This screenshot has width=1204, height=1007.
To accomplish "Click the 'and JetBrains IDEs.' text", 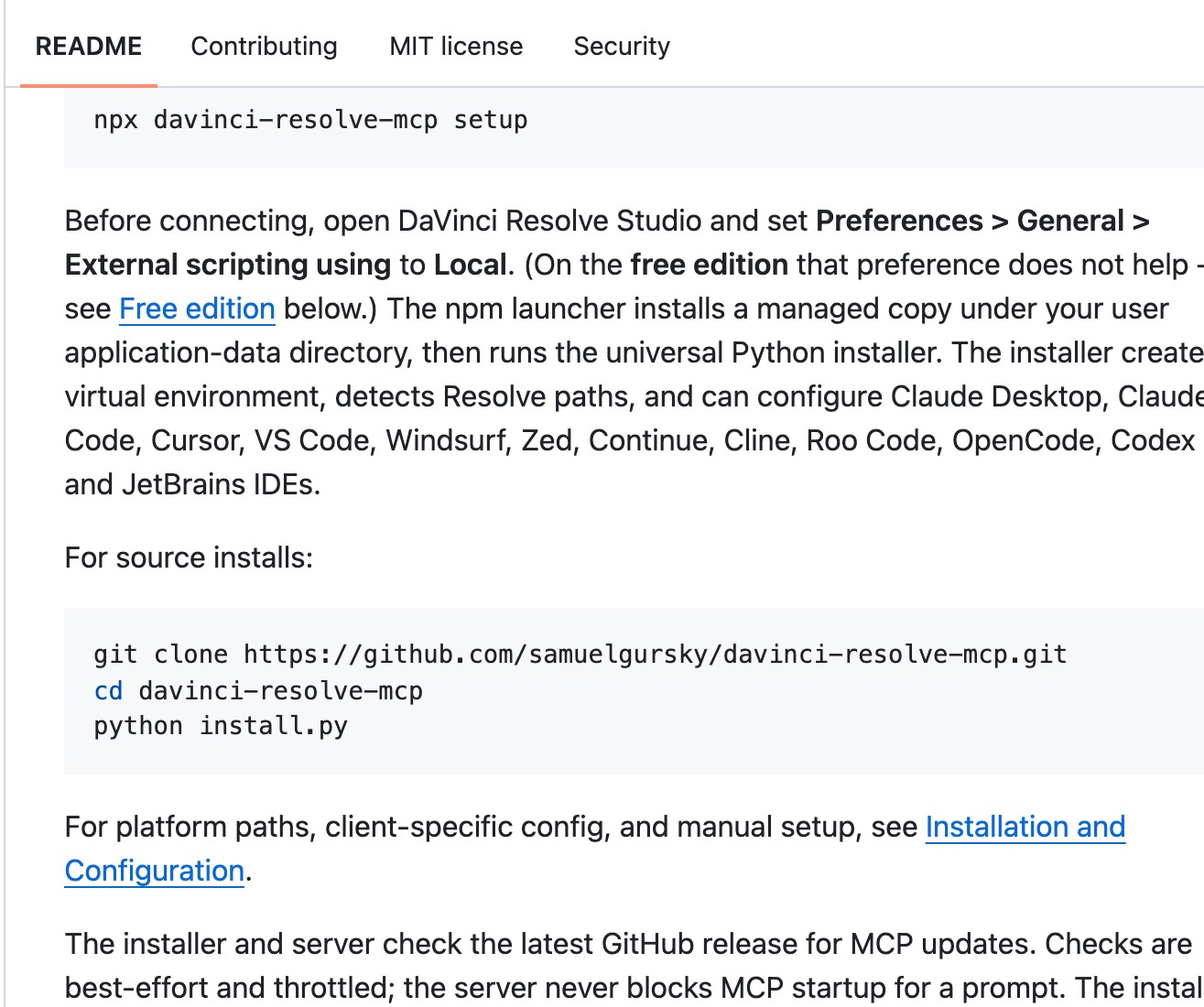I will pos(192,484).
